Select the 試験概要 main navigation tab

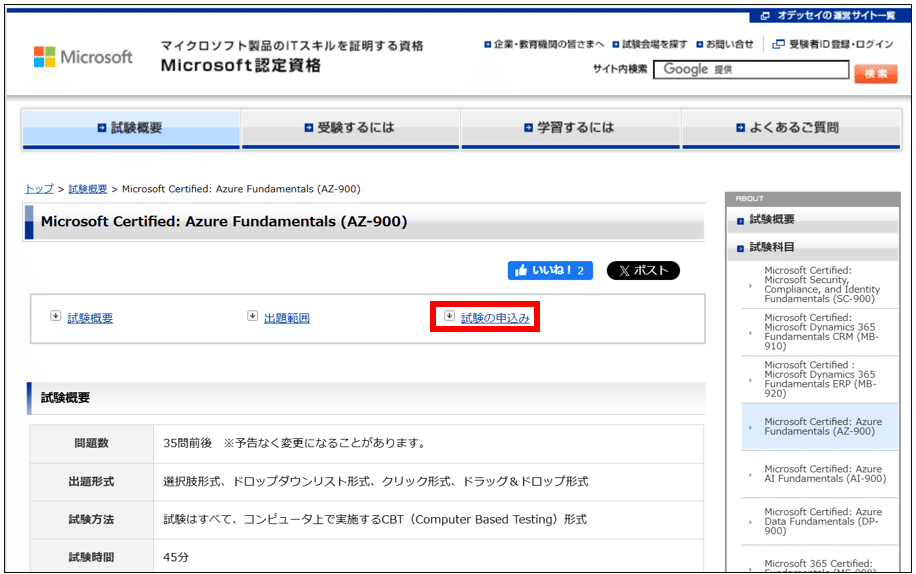click(131, 128)
